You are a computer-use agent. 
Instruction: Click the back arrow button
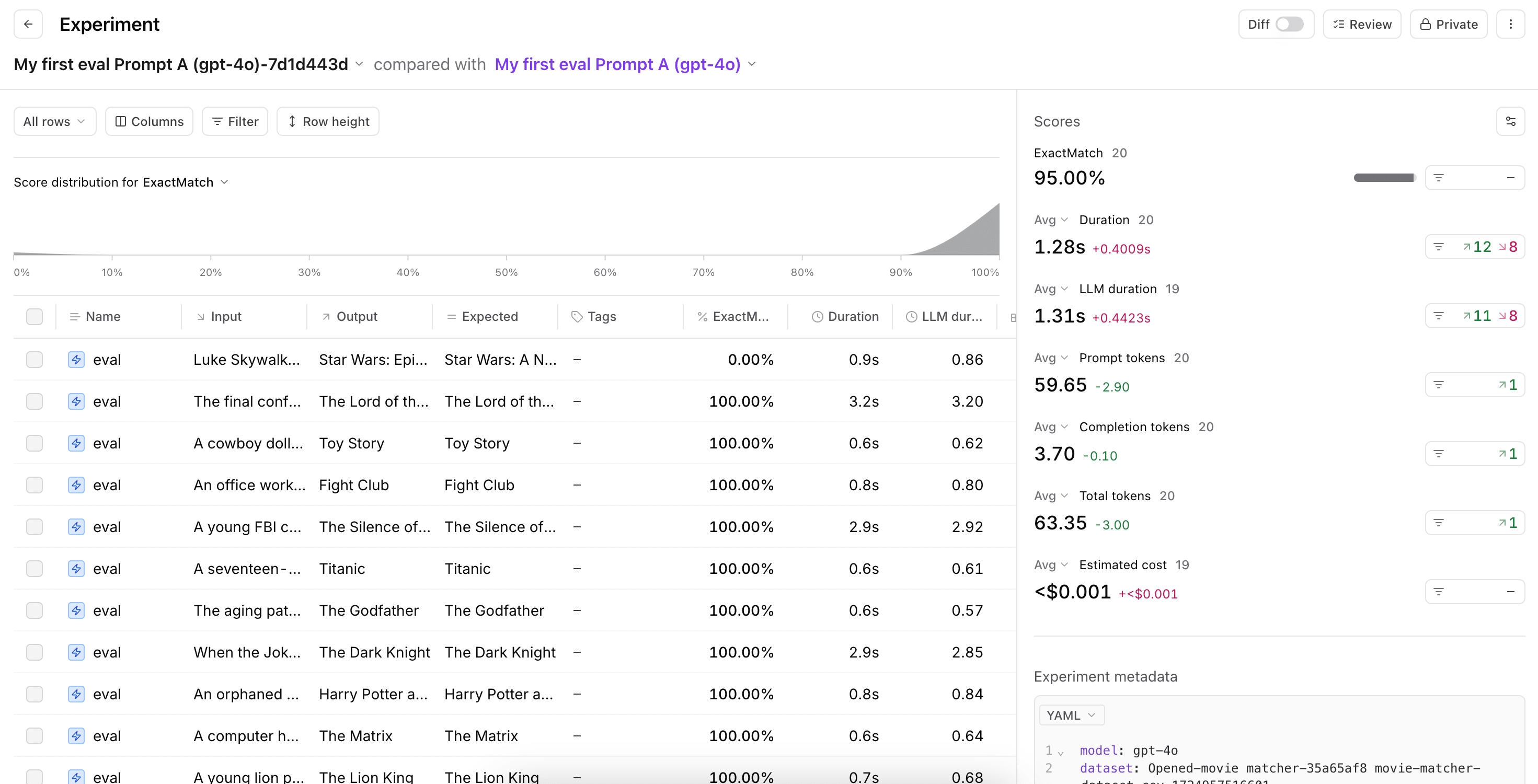[28, 25]
